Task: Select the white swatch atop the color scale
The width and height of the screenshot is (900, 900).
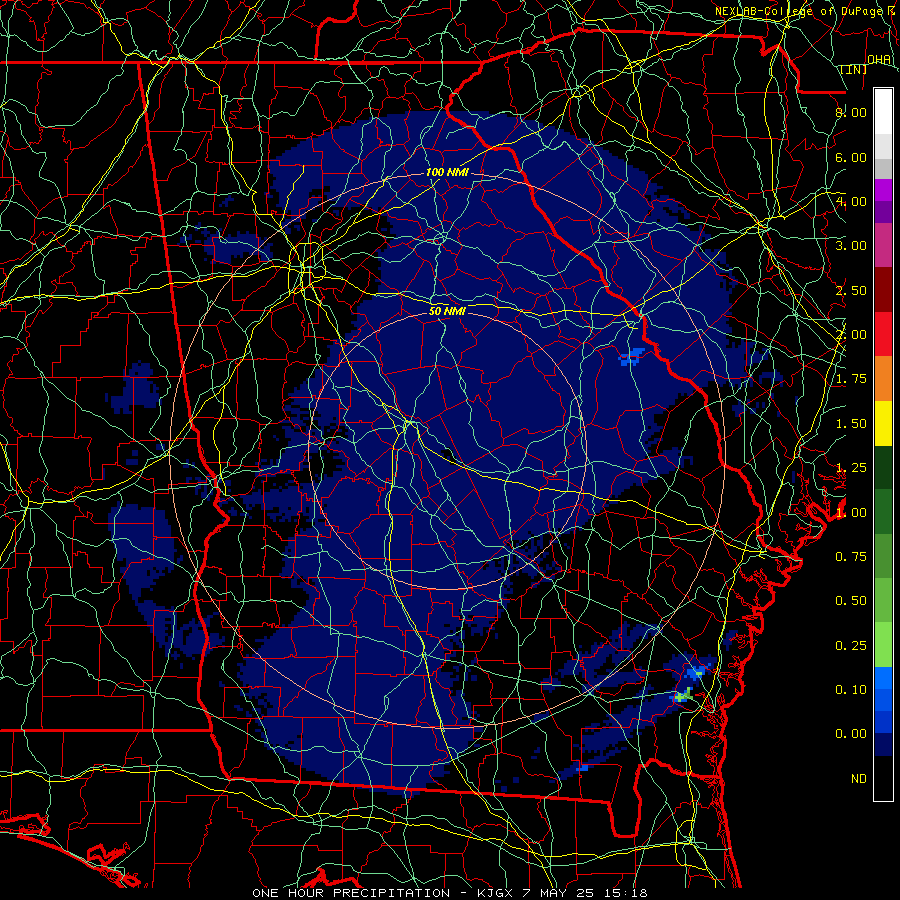Action: [883, 112]
